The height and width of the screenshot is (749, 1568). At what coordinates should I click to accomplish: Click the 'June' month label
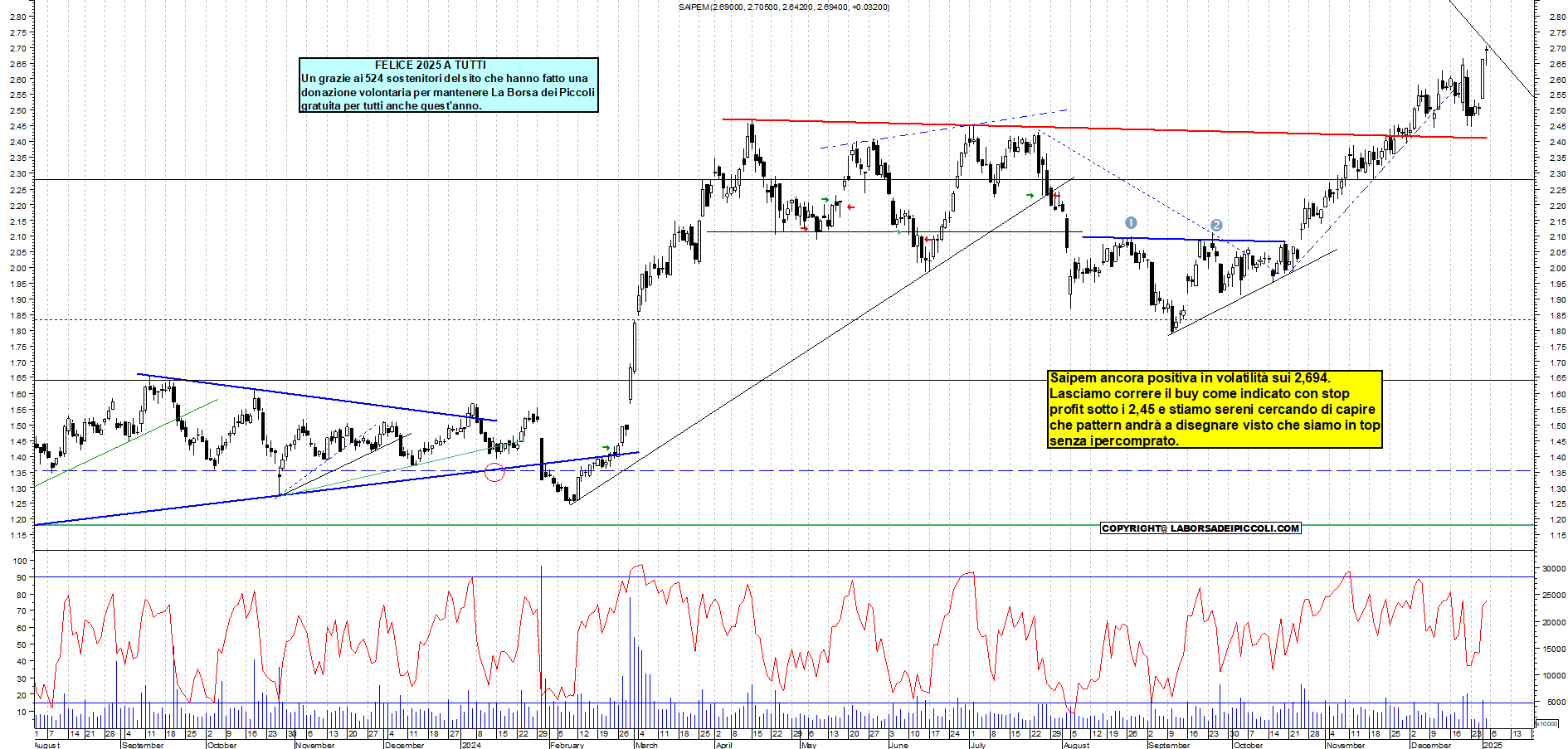tap(899, 745)
